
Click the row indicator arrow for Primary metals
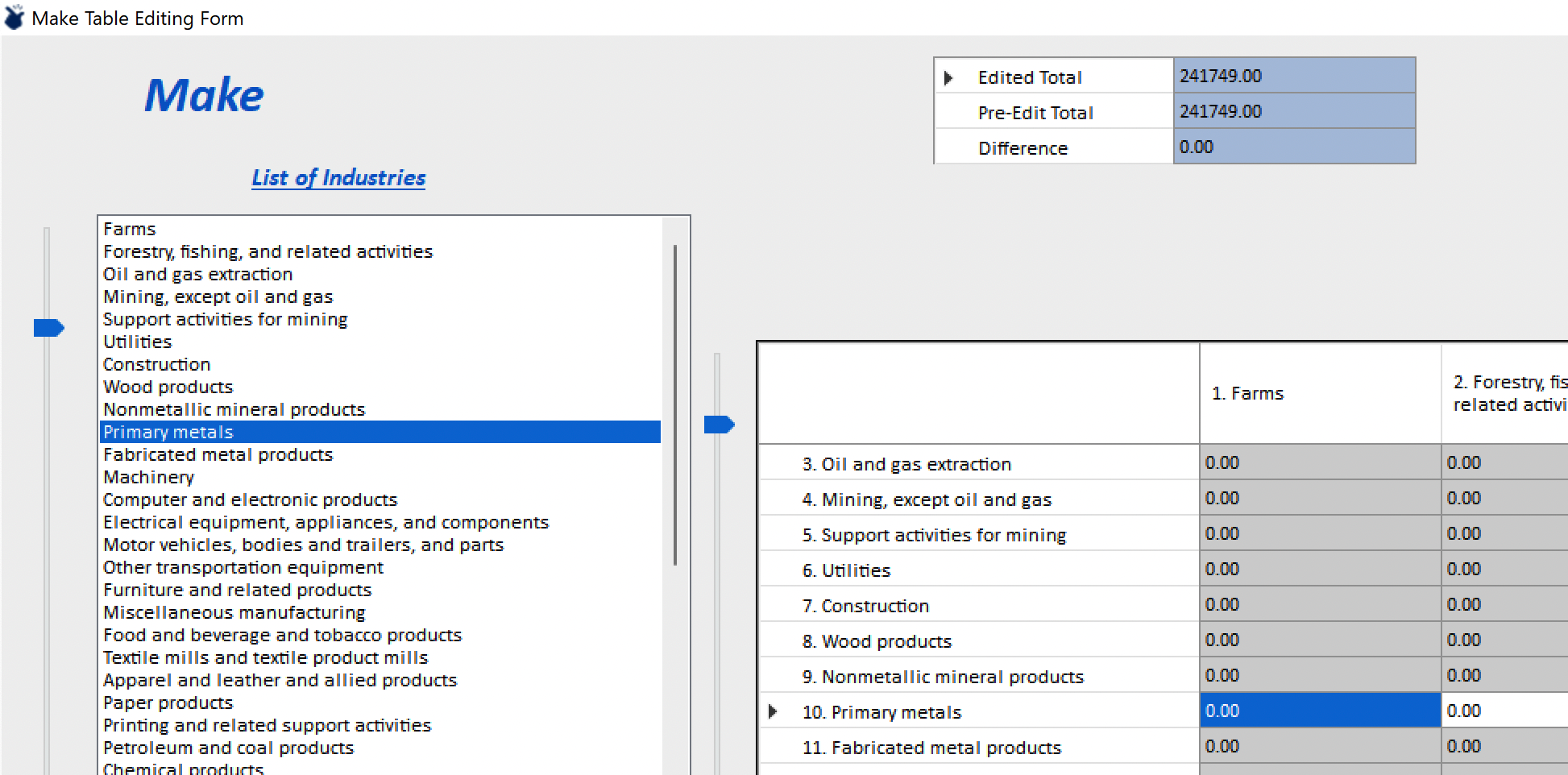pos(773,711)
